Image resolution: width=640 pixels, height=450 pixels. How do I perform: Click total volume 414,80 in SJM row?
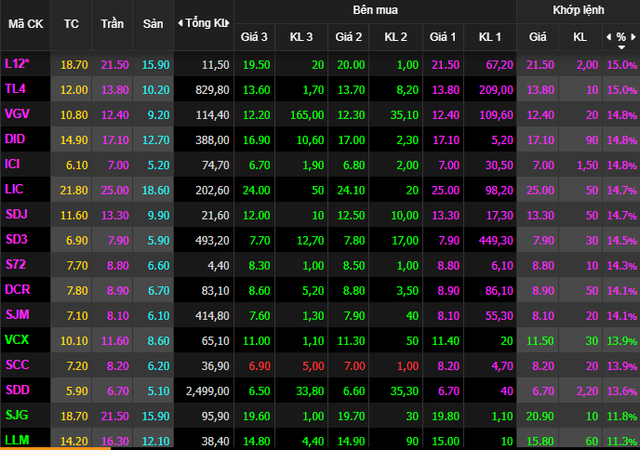(x=212, y=316)
